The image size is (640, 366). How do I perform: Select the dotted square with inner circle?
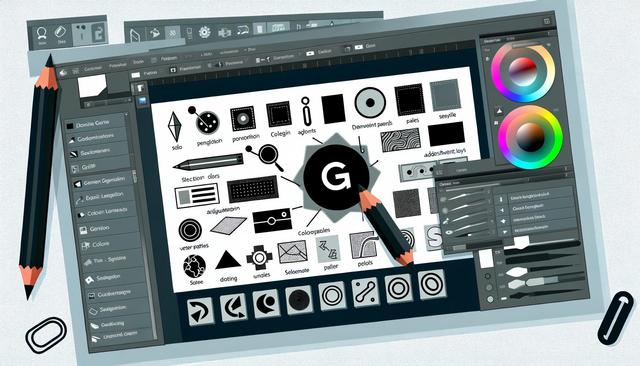(x=243, y=118)
